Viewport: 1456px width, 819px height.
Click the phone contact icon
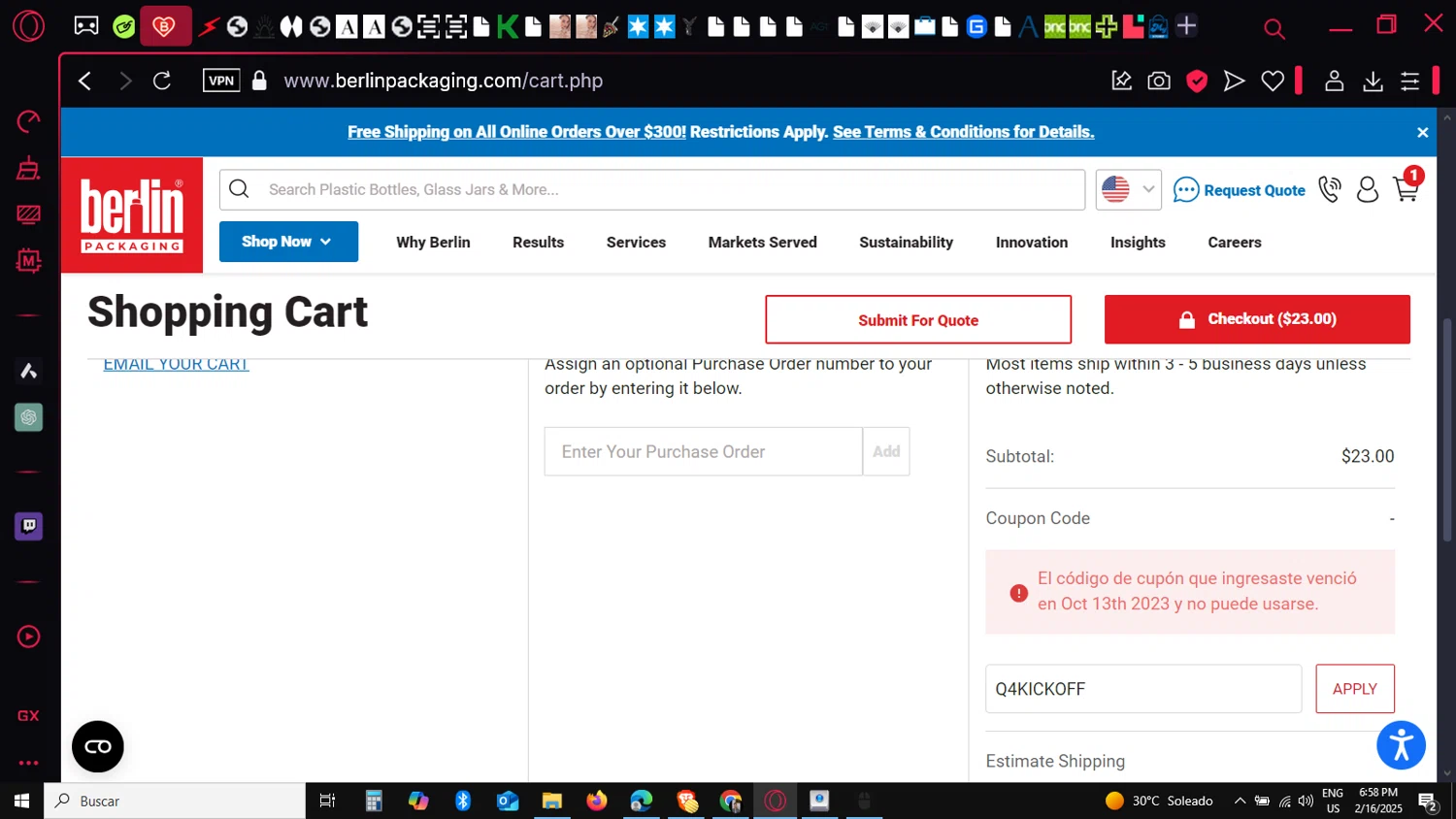click(x=1330, y=189)
